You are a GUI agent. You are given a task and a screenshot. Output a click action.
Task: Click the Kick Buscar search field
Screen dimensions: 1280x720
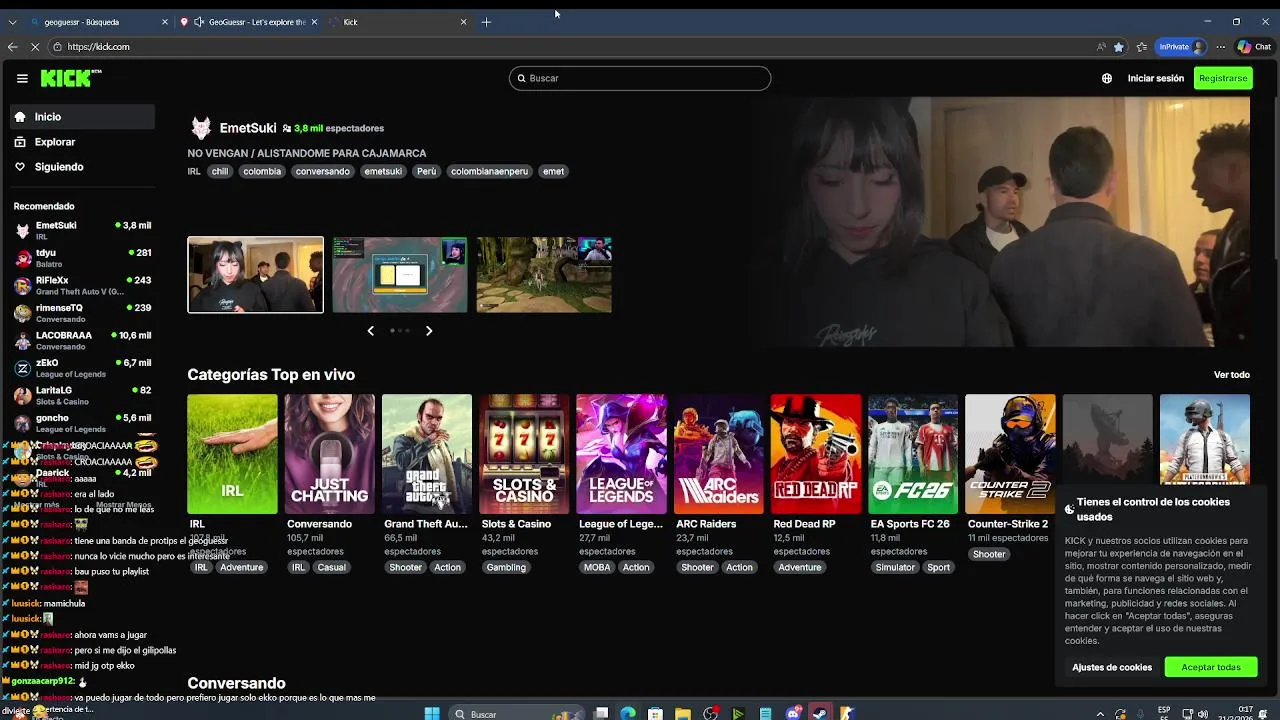point(640,78)
